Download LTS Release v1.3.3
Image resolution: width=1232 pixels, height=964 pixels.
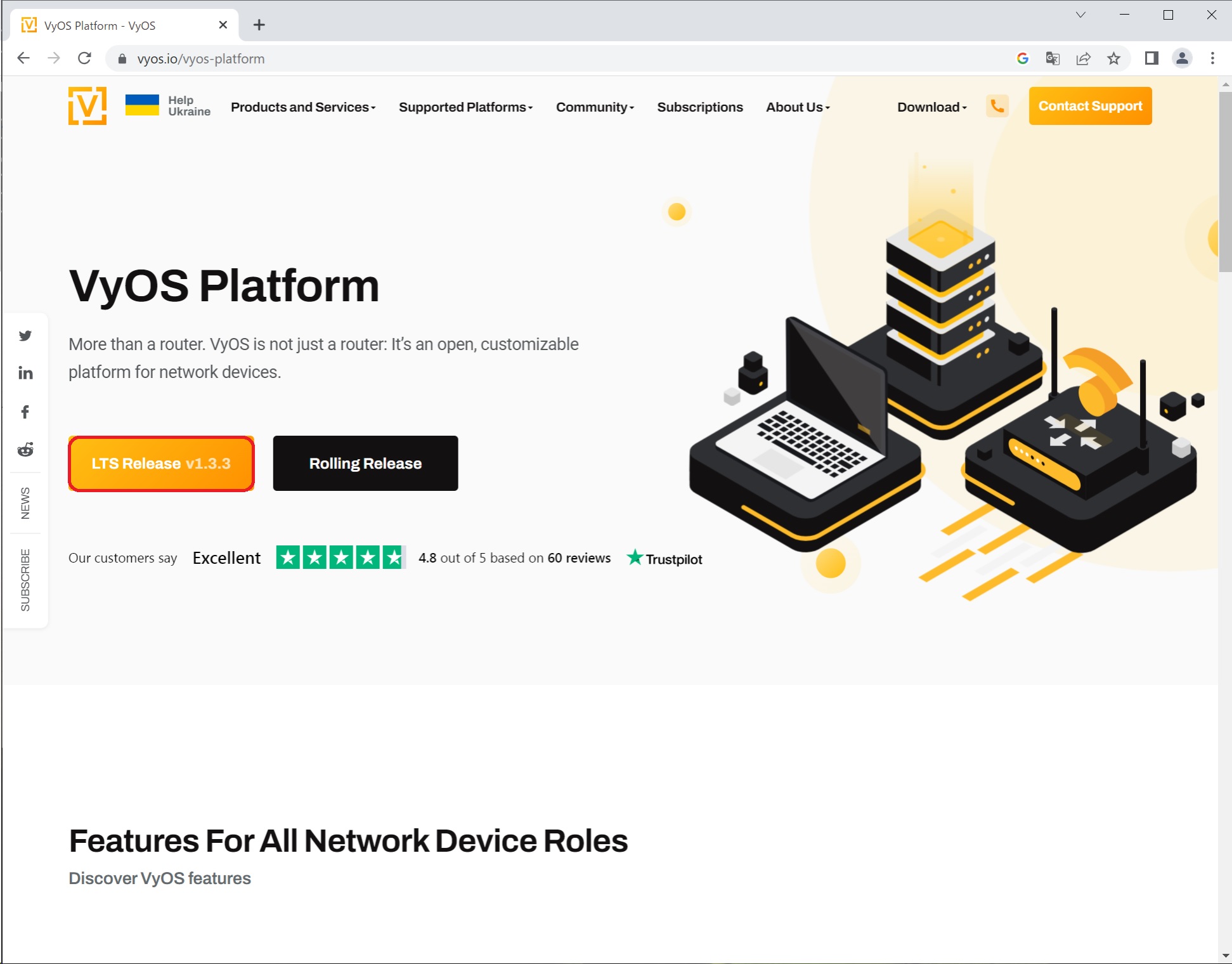(161, 464)
